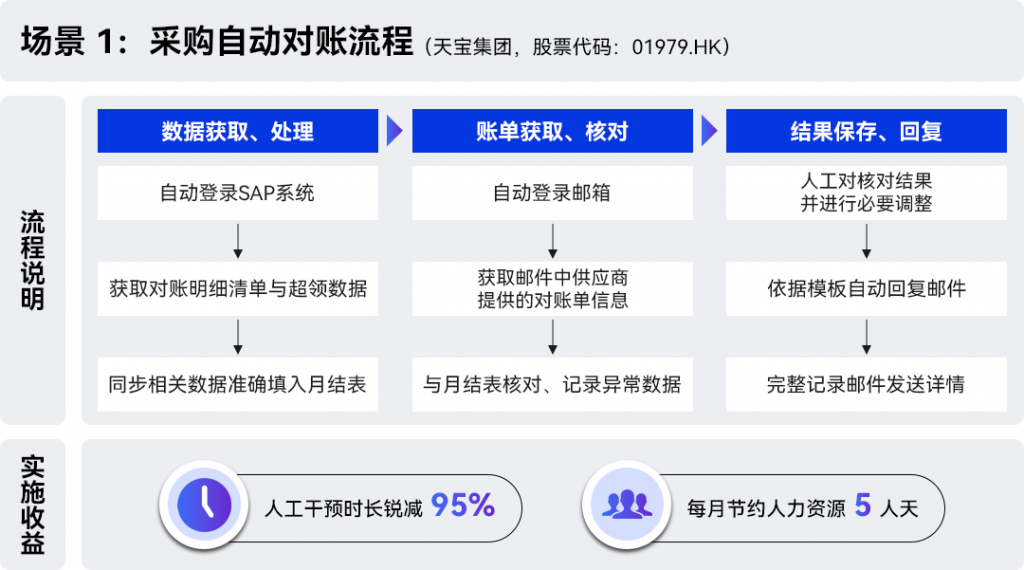Viewport: 1024px width, 570px height.
Task: Click the 自动登录SAP系统 step box
Action: click(238, 193)
